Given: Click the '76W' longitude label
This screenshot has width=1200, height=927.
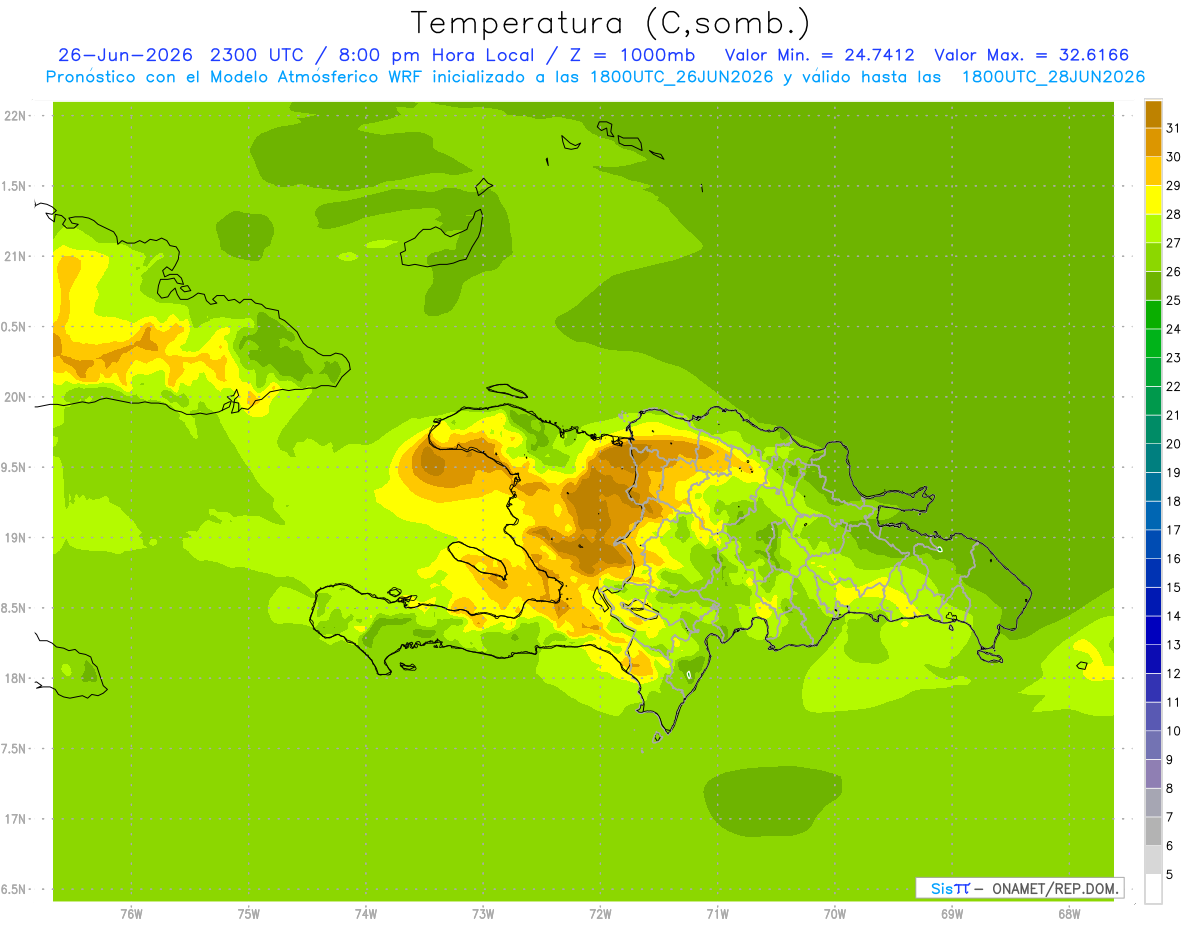Looking at the screenshot, I should 131,913.
